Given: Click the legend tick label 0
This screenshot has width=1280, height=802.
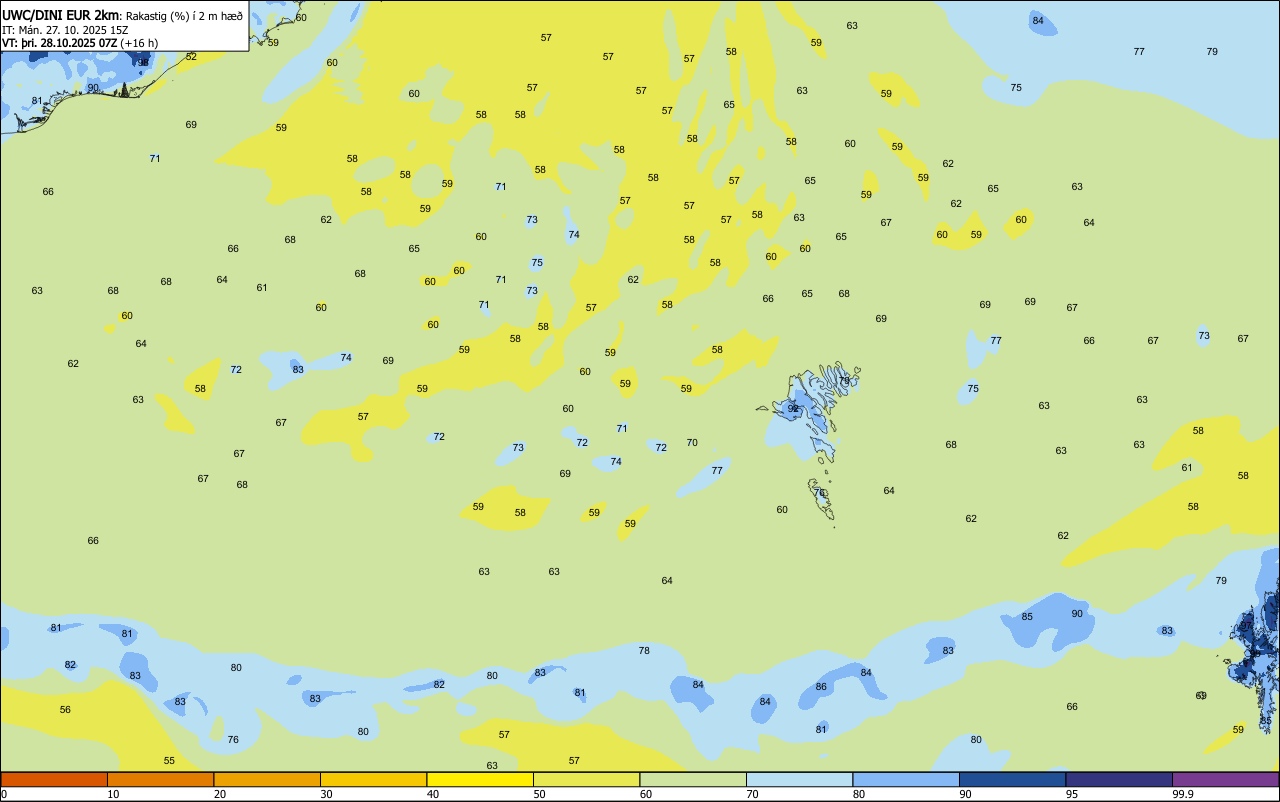Looking at the screenshot, I should [x=4, y=795].
